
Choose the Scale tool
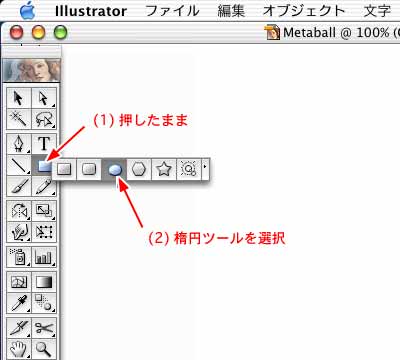(x=44, y=211)
